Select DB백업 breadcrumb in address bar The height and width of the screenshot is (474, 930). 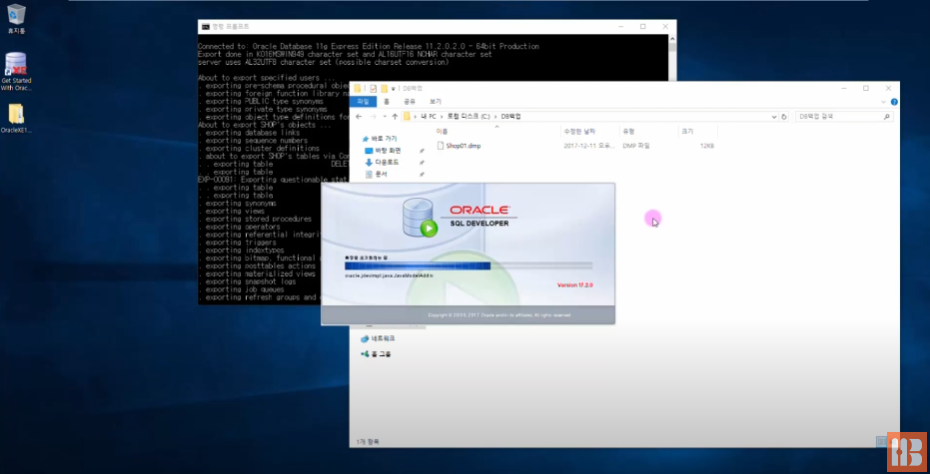511,117
